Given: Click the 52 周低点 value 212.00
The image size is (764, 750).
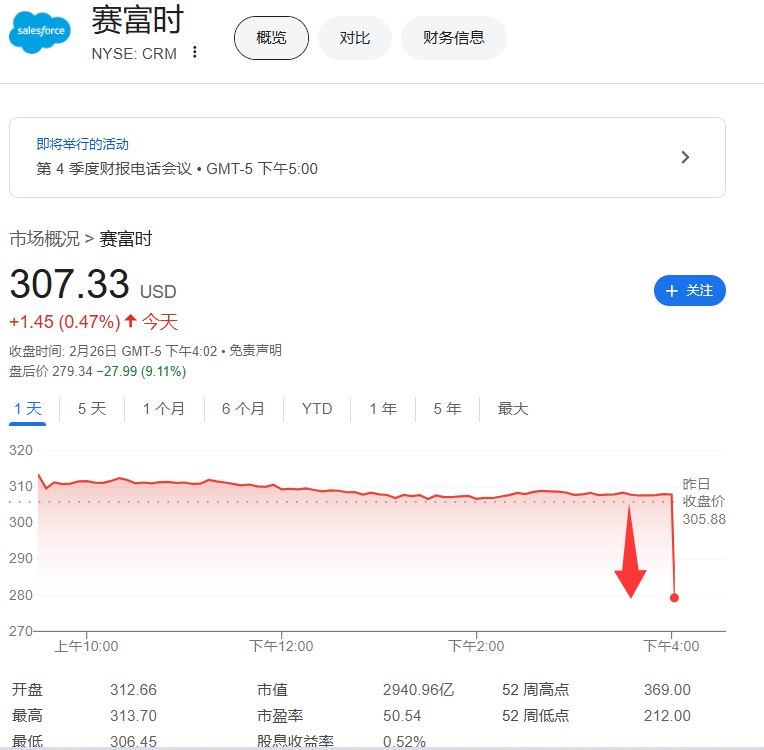Looking at the screenshot, I should [x=667, y=715].
